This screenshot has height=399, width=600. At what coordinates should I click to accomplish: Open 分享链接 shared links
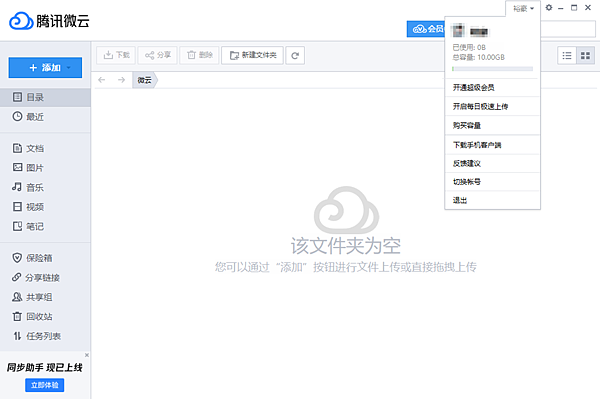point(45,277)
